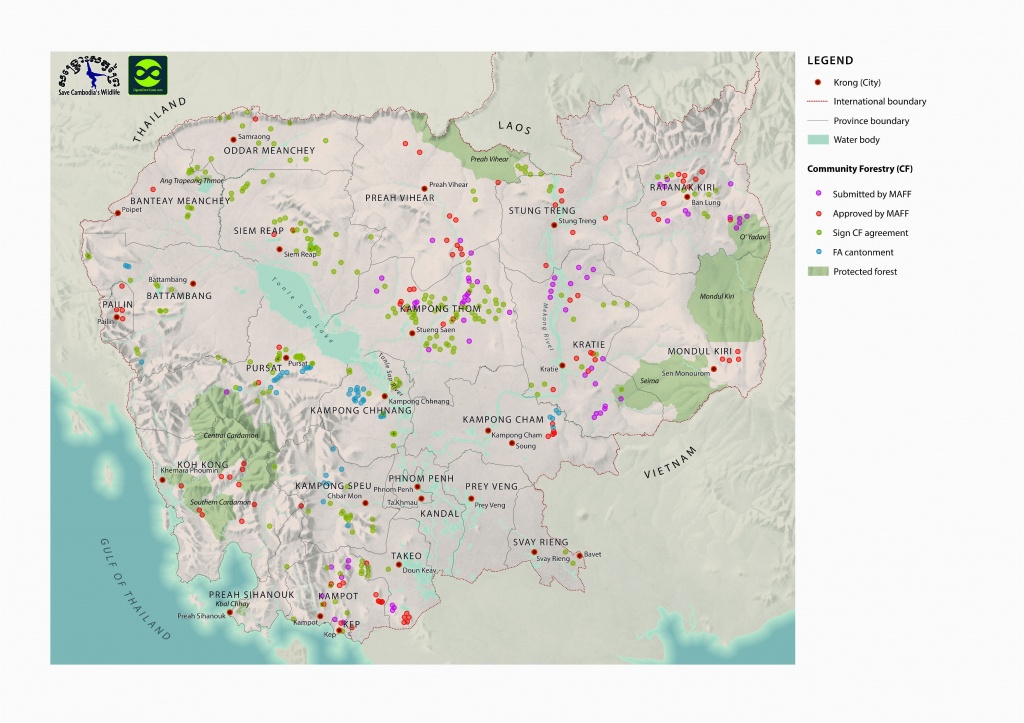Viewport: 1024px width, 723px height.
Task: Select the KAMPONG THOM province label
Action: pos(440,309)
